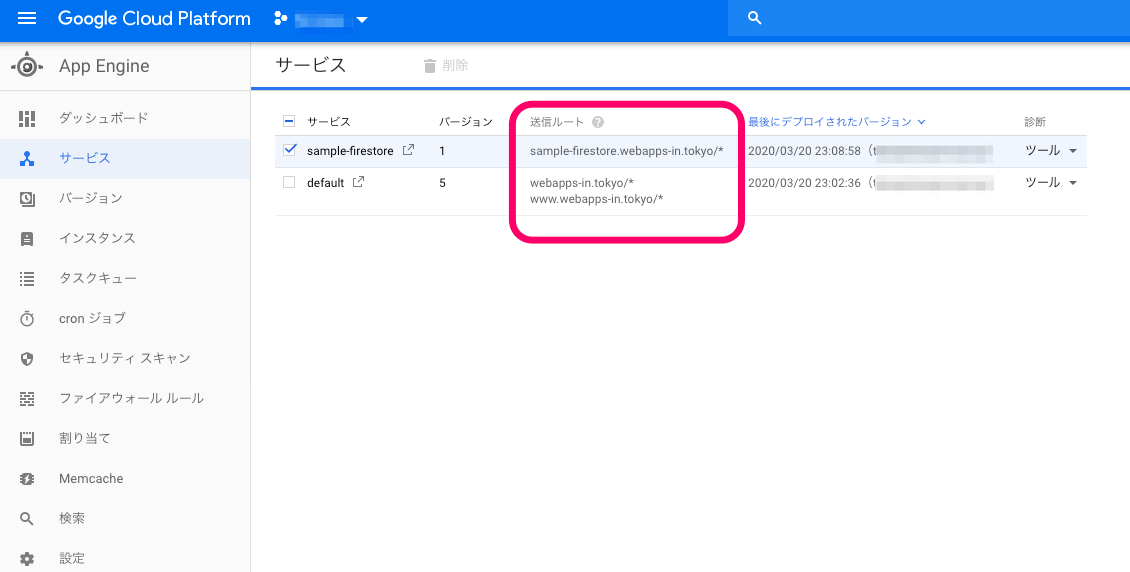Open 検索 in the sidebar

(72, 518)
